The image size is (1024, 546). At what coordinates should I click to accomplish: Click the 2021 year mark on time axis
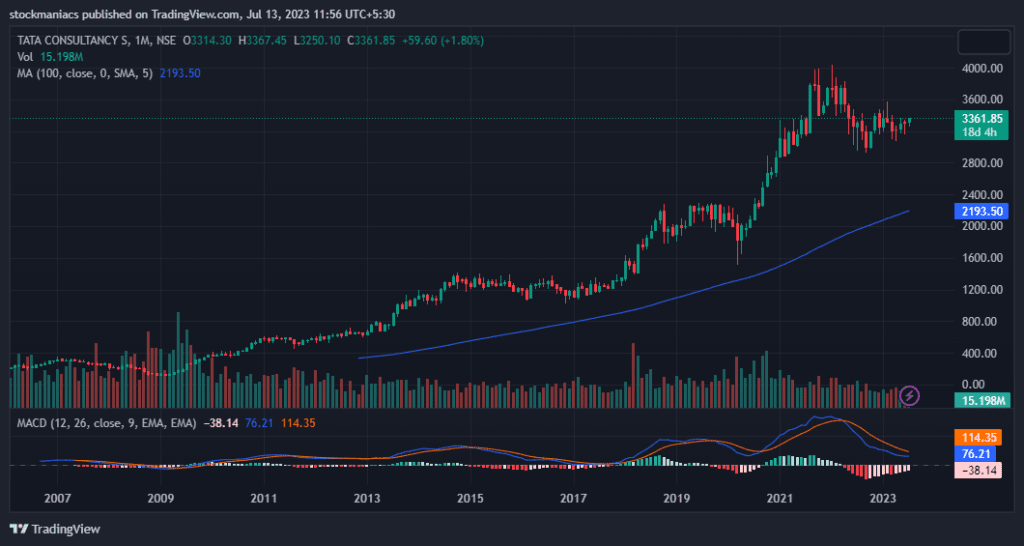pos(780,498)
